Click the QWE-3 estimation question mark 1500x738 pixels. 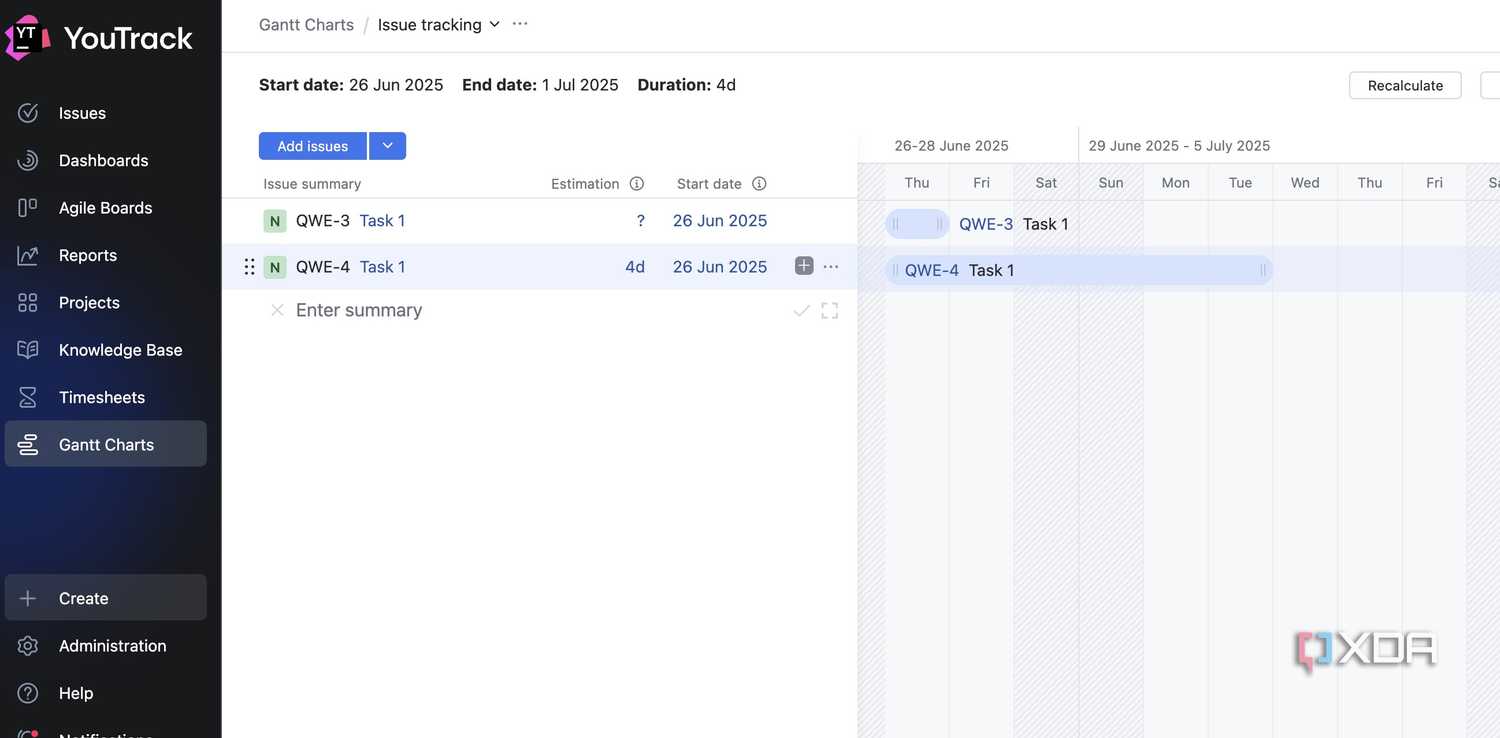[x=641, y=221]
